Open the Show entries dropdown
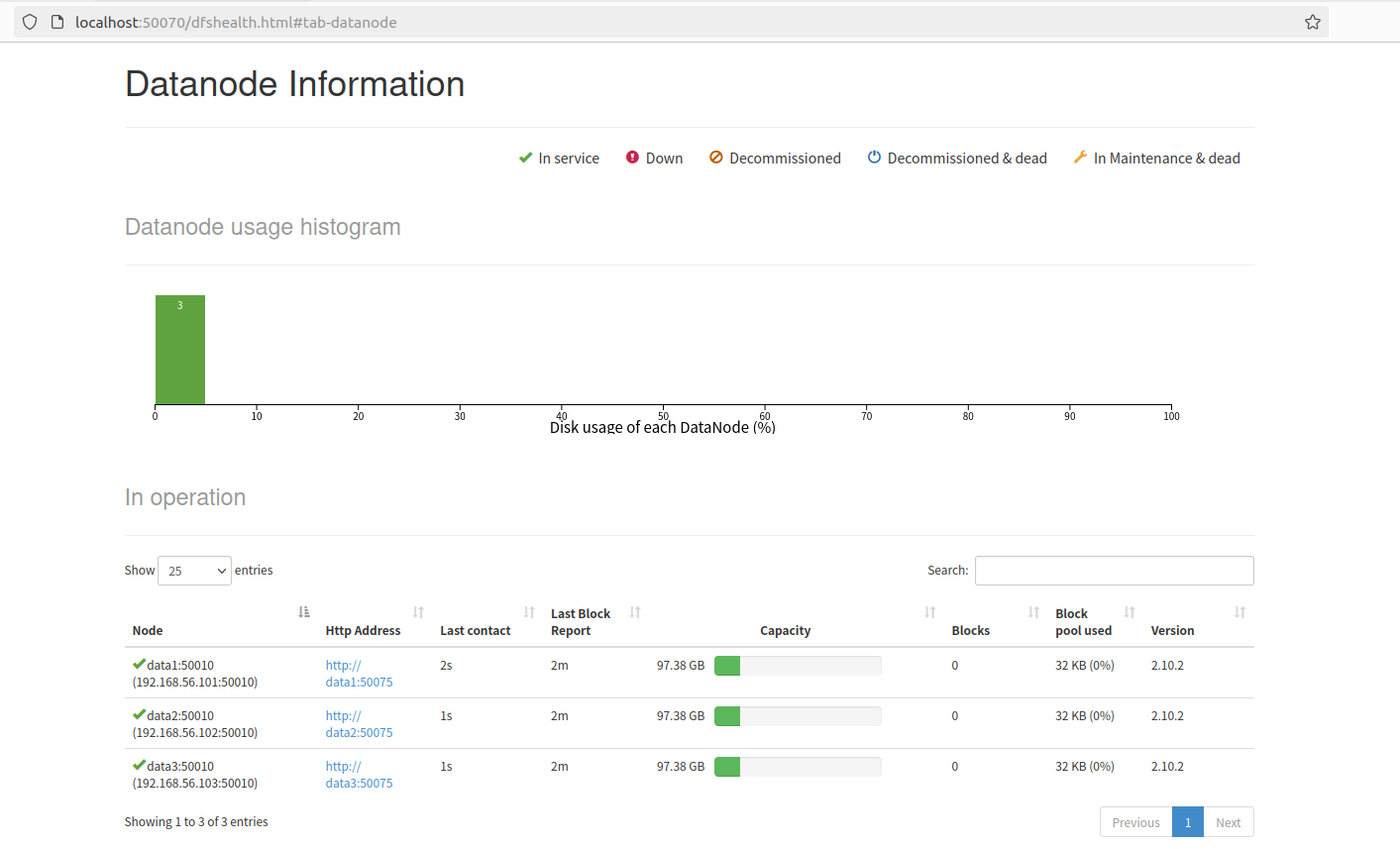1400x849 pixels. 194,571
